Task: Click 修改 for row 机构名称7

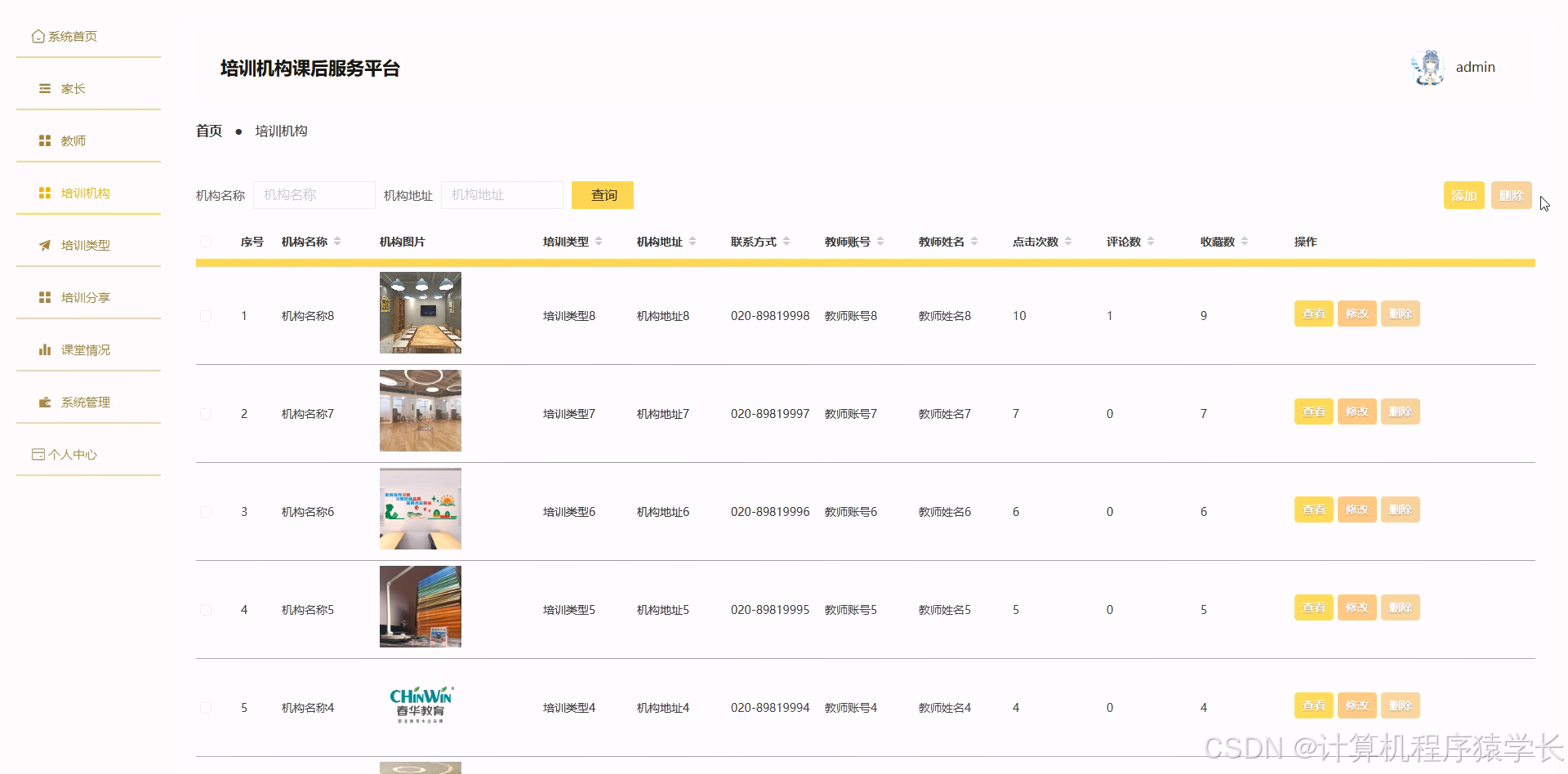Action: pos(1357,411)
